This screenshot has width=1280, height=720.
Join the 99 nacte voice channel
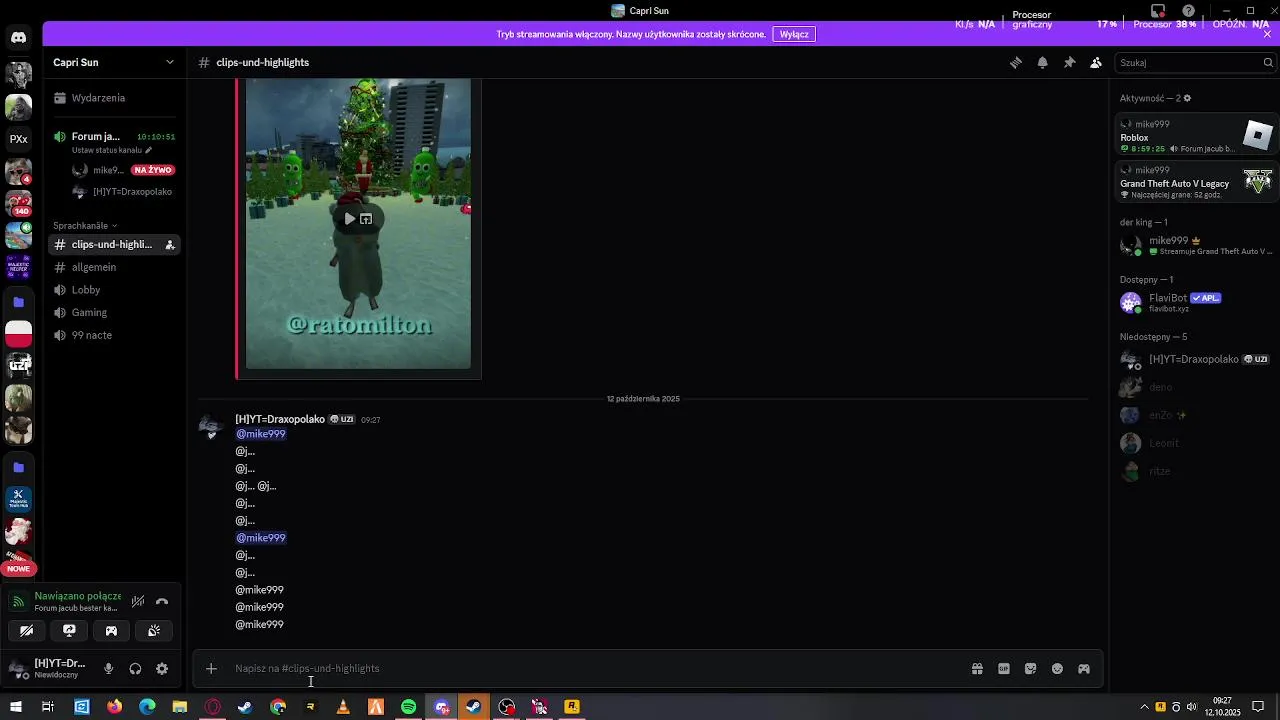tap(114, 335)
